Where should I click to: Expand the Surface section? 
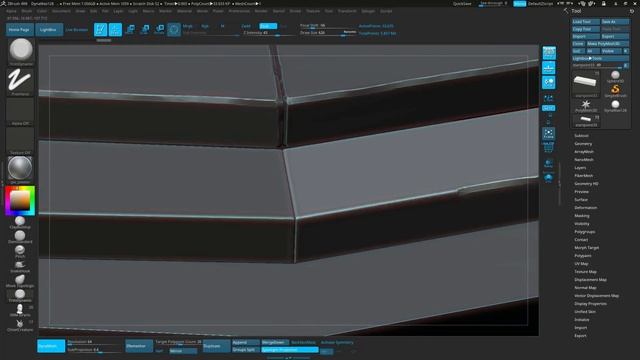pos(581,200)
